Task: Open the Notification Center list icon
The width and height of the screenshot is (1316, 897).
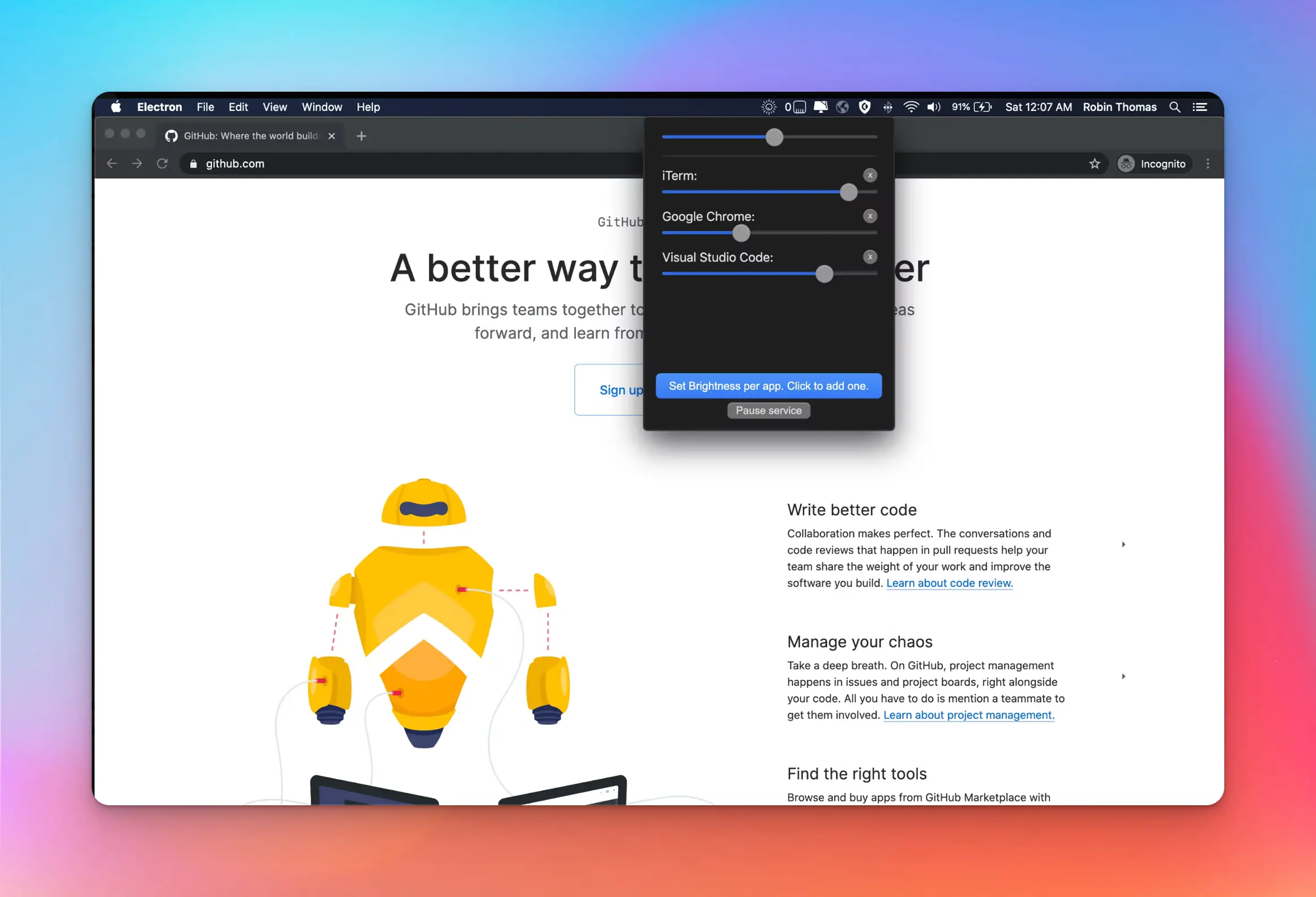Action: tap(1199, 107)
